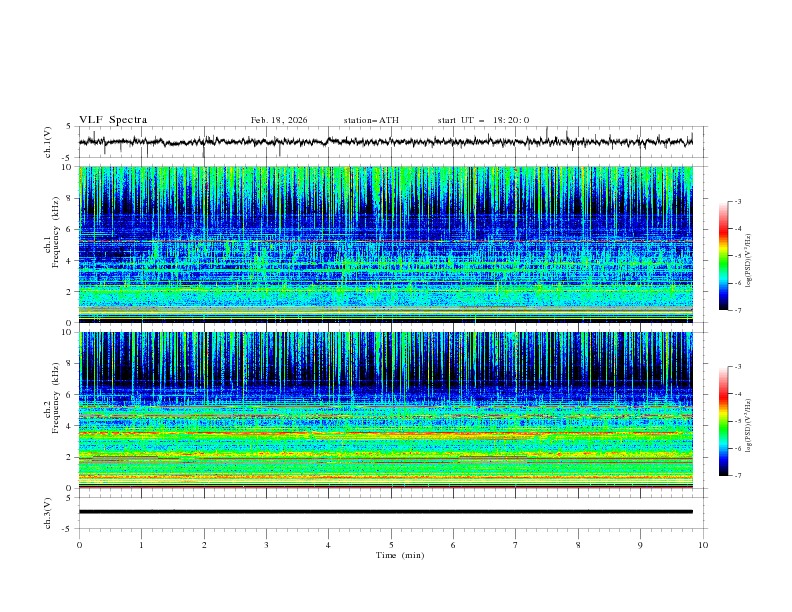Image resolution: width=792 pixels, height=612 pixels.
Task: Click the "VLF Spectra" plot title
Action: coord(113,120)
